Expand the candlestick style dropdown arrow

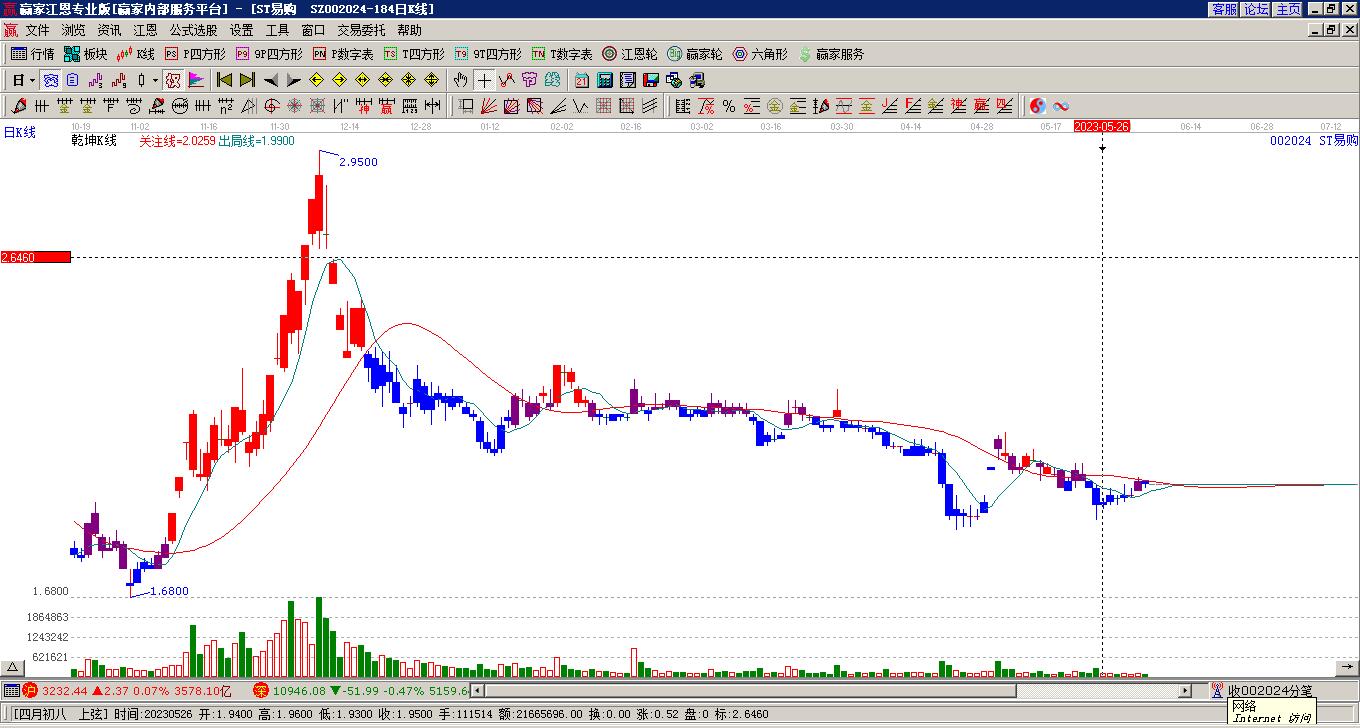tap(155, 80)
